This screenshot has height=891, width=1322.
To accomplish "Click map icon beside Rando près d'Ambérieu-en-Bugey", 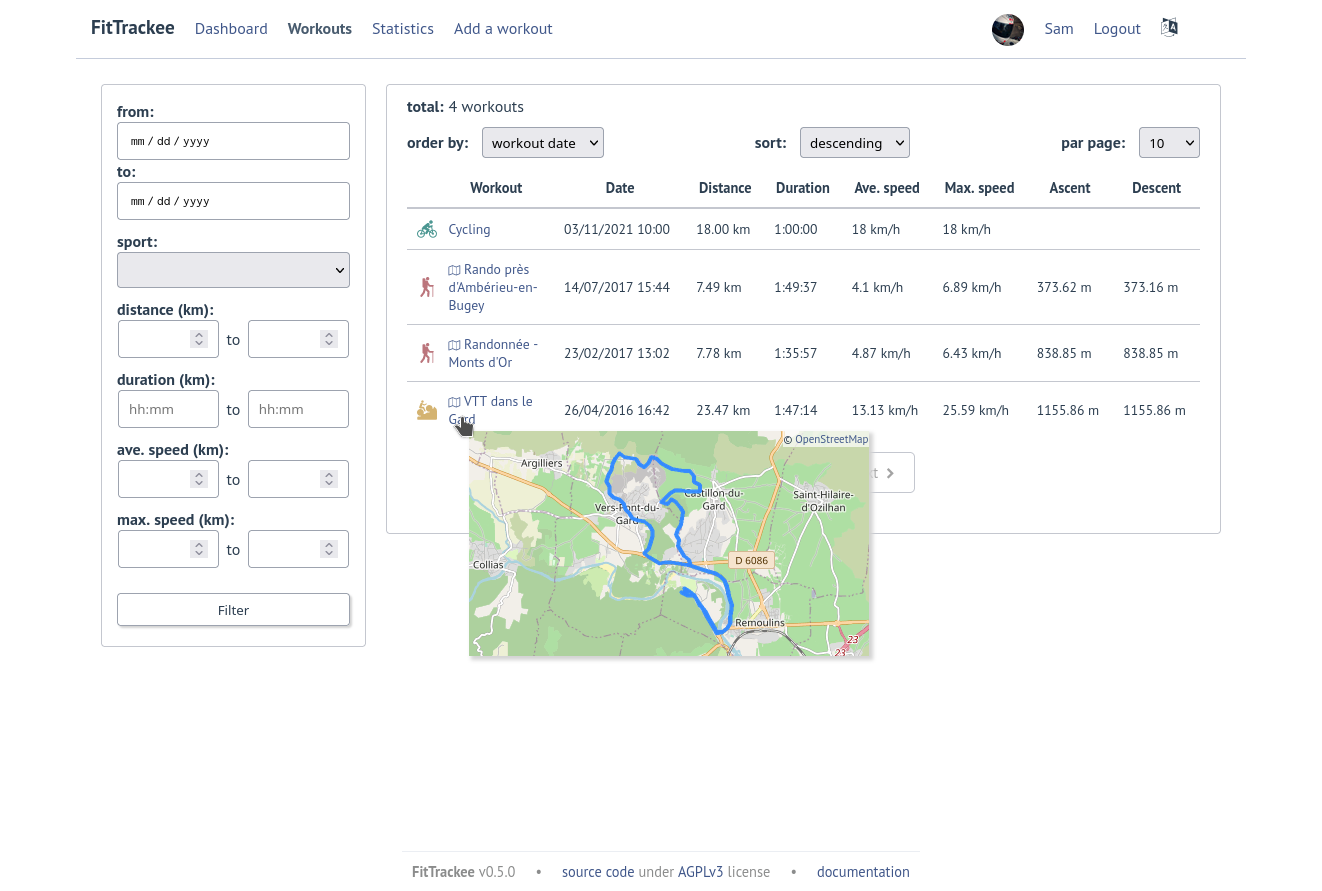I will click(454, 270).
